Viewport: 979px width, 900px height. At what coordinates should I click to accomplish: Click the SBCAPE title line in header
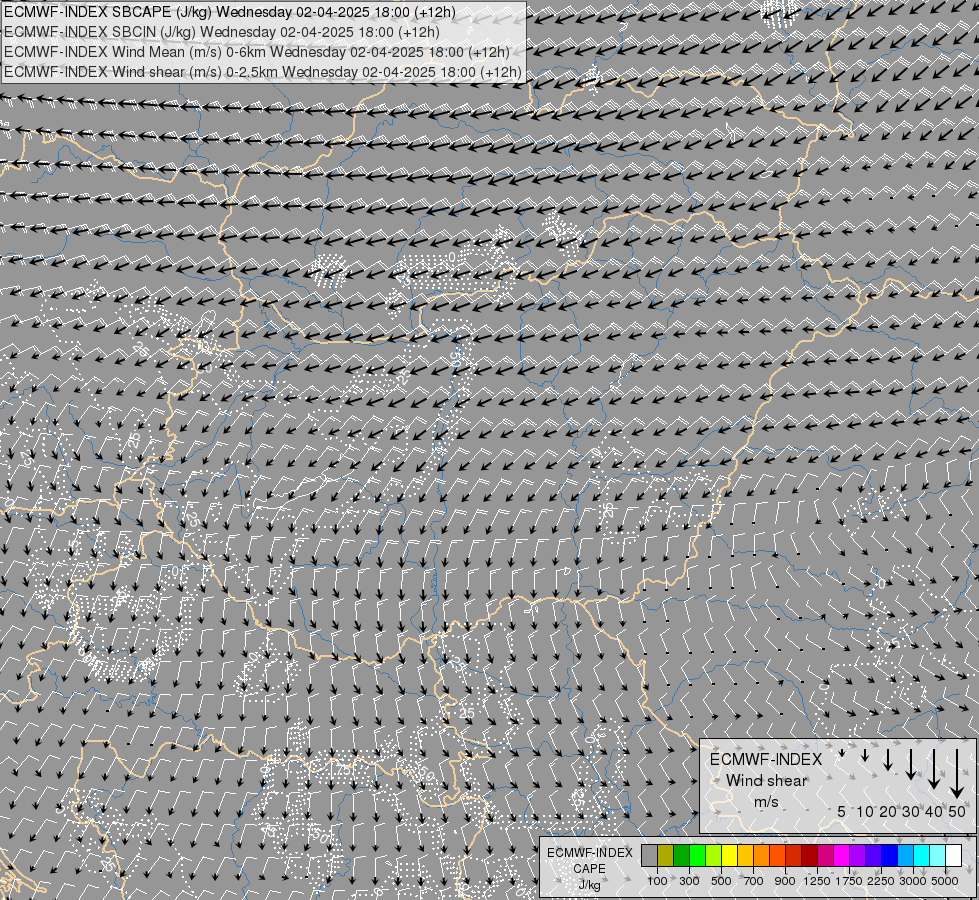coord(230,12)
